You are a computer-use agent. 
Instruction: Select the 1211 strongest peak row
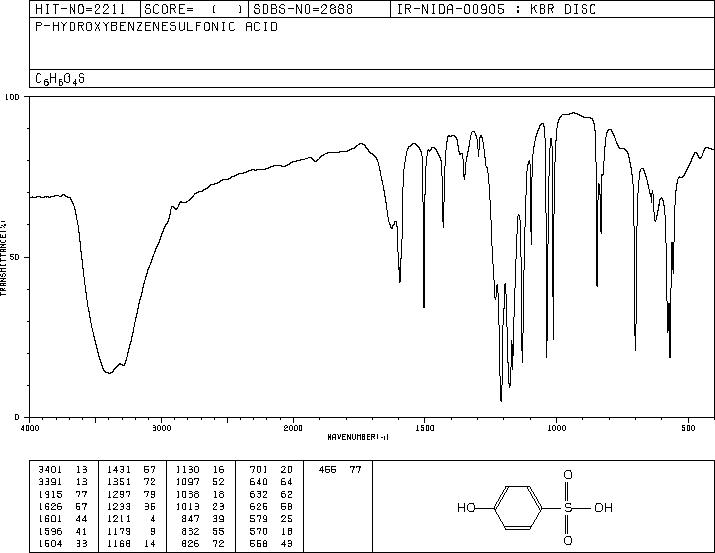(x=131, y=519)
